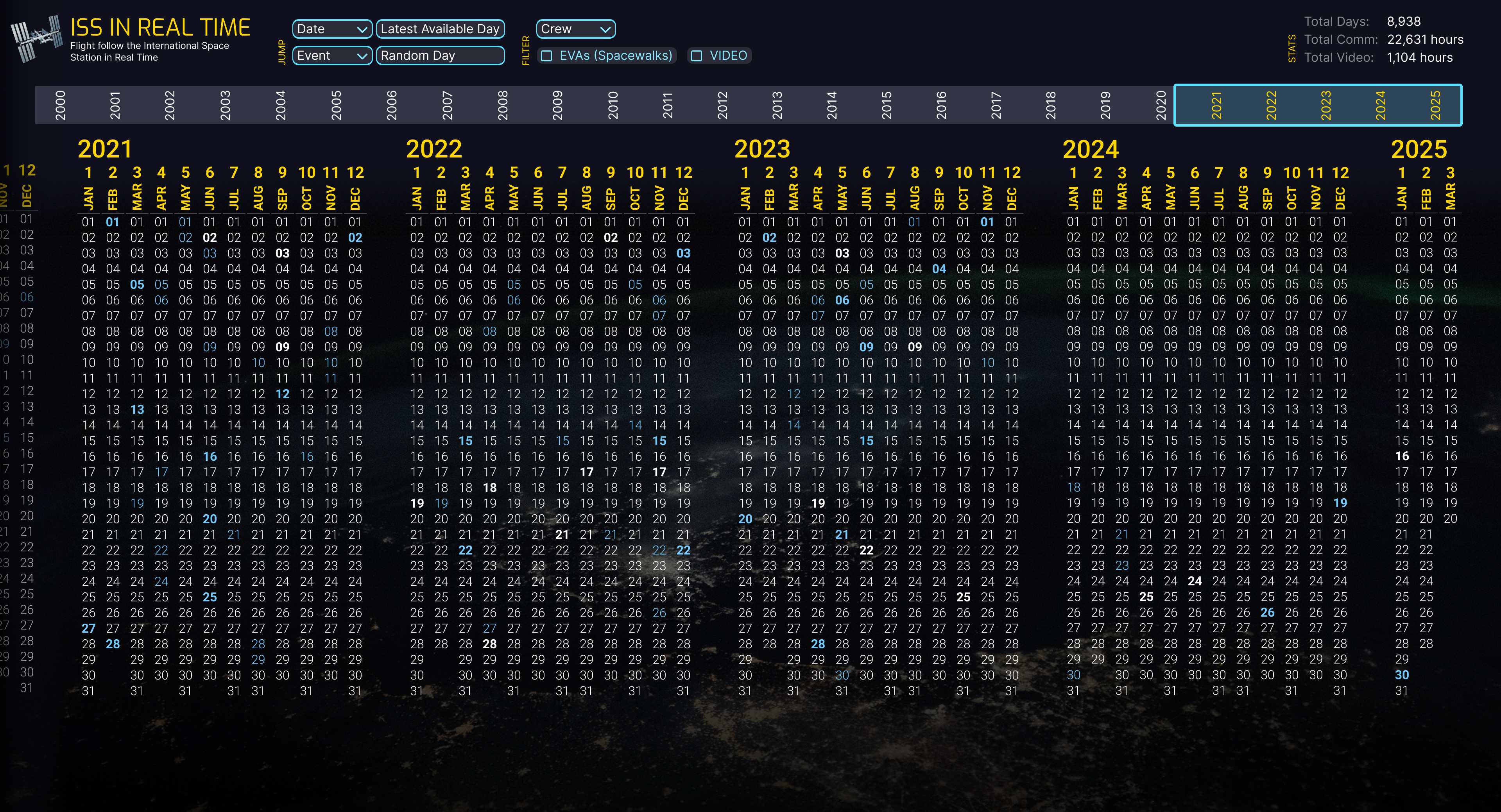Viewport: 1501px width, 812px height.
Task: Toggle the VIDEO filter checkbox
Action: (696, 56)
